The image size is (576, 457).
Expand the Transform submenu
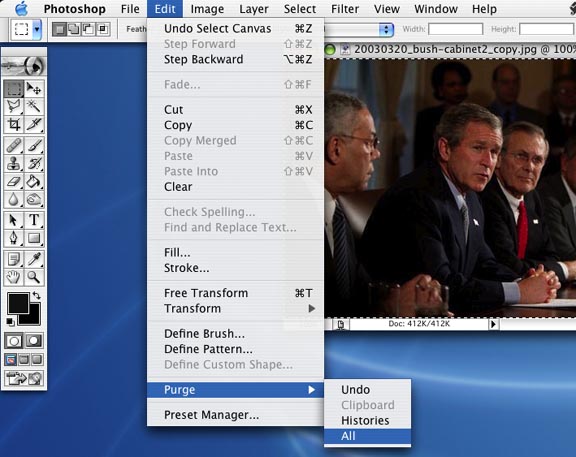click(x=235, y=309)
